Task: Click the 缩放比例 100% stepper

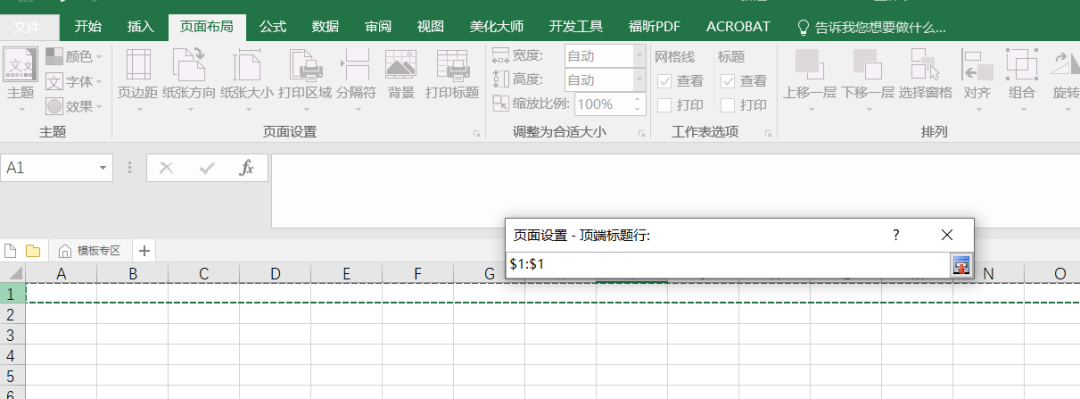Action: pos(636,105)
